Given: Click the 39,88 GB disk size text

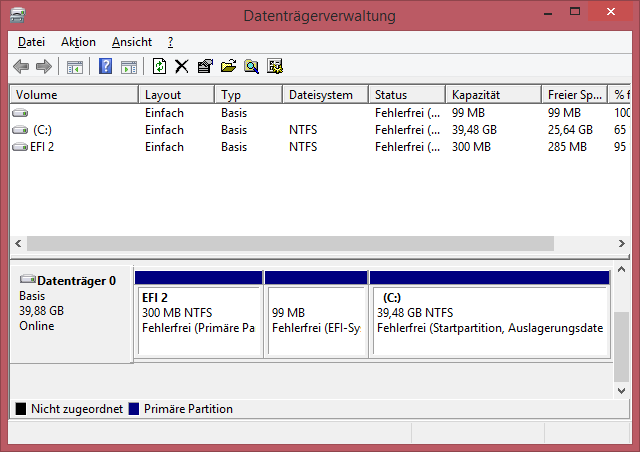Looking at the screenshot, I should (42, 311).
